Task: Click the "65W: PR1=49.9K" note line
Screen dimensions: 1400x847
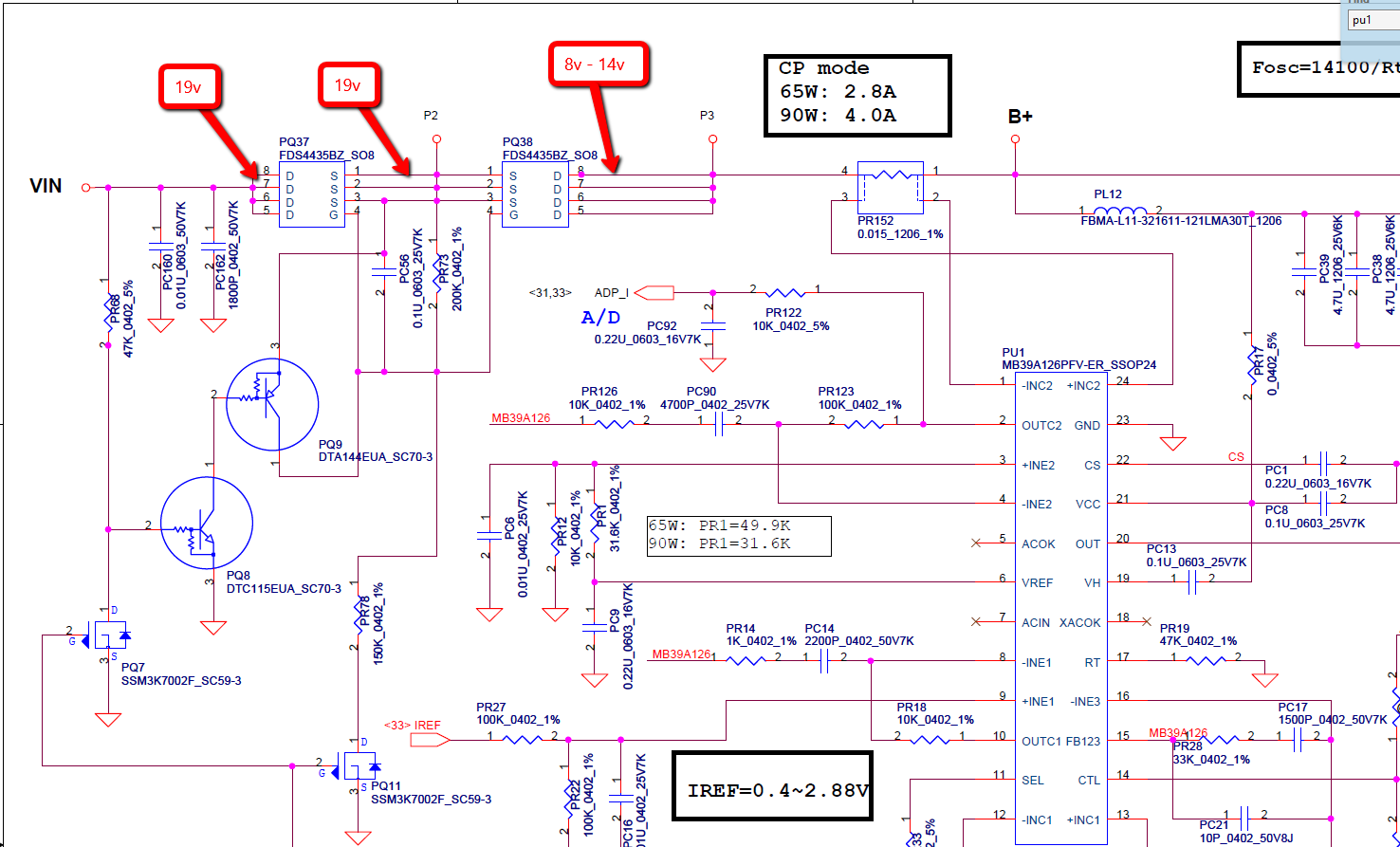Action: [720, 525]
